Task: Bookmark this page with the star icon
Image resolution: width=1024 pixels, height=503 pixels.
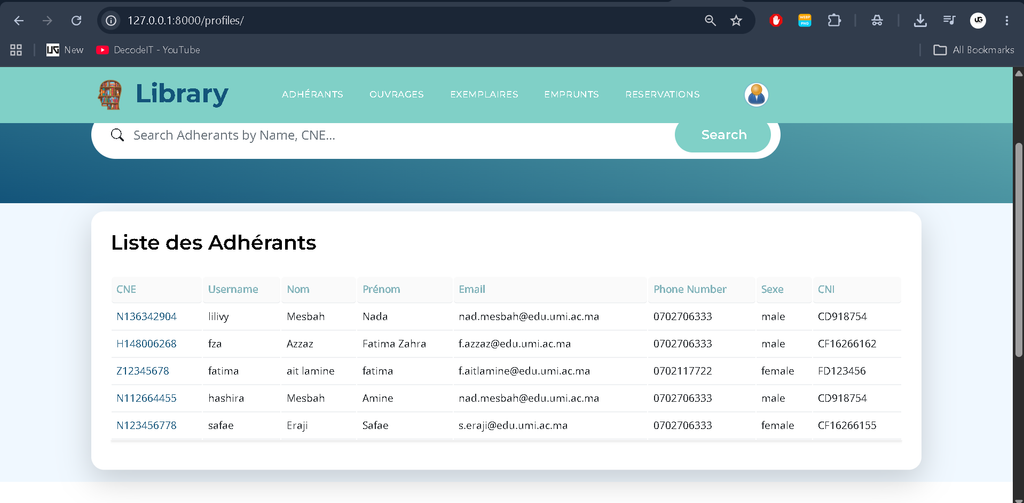Action: point(736,21)
